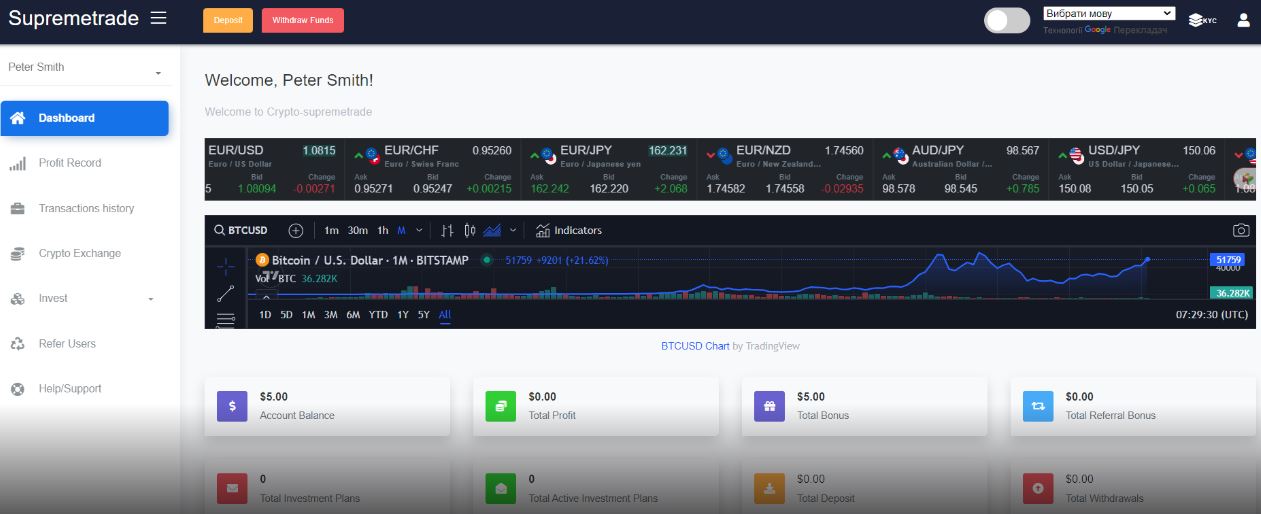
Task: Add a symbol to compare using plus icon
Action: coord(296,230)
